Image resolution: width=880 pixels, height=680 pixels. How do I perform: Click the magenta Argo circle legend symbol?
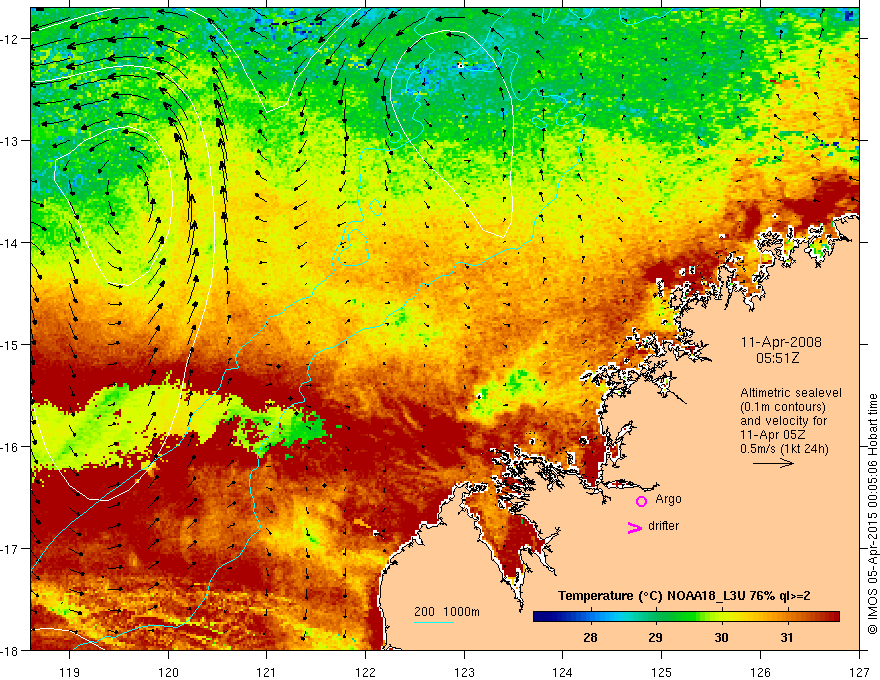coord(641,501)
